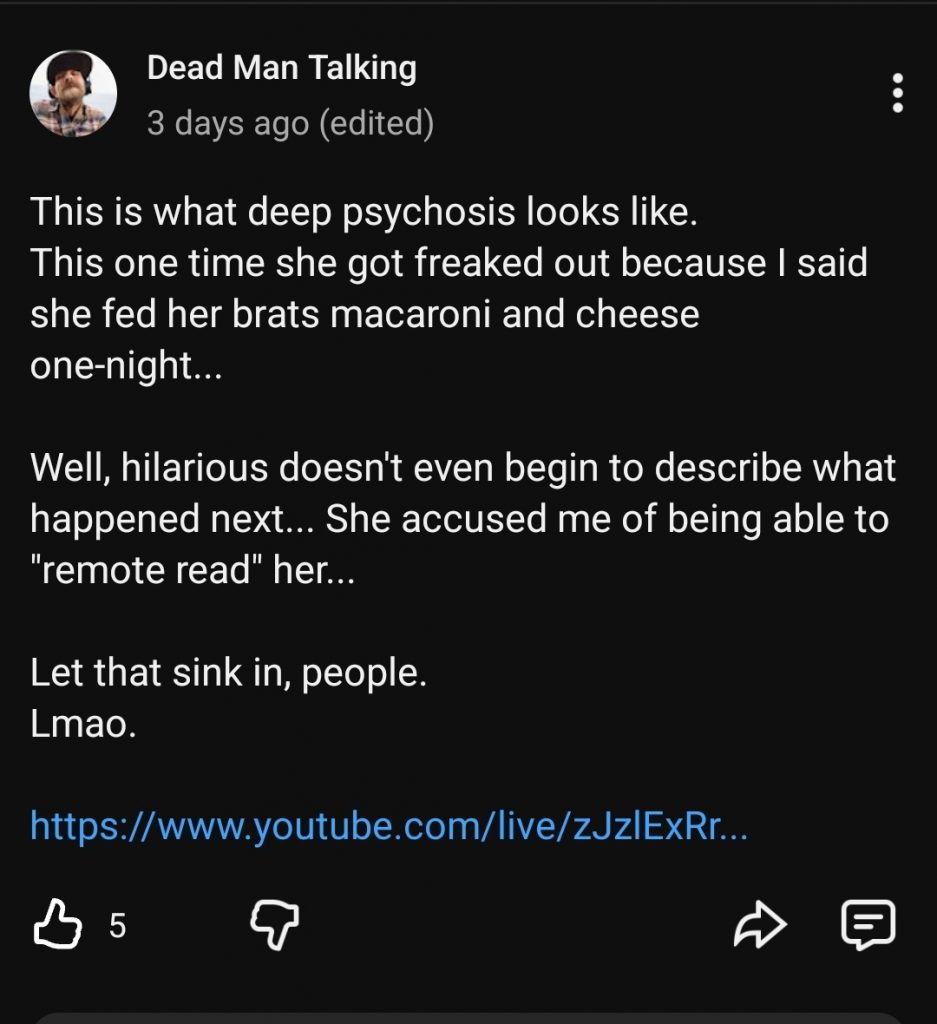Open the youtube.com/live link
This screenshot has width=937, height=1024.
[x=389, y=826]
